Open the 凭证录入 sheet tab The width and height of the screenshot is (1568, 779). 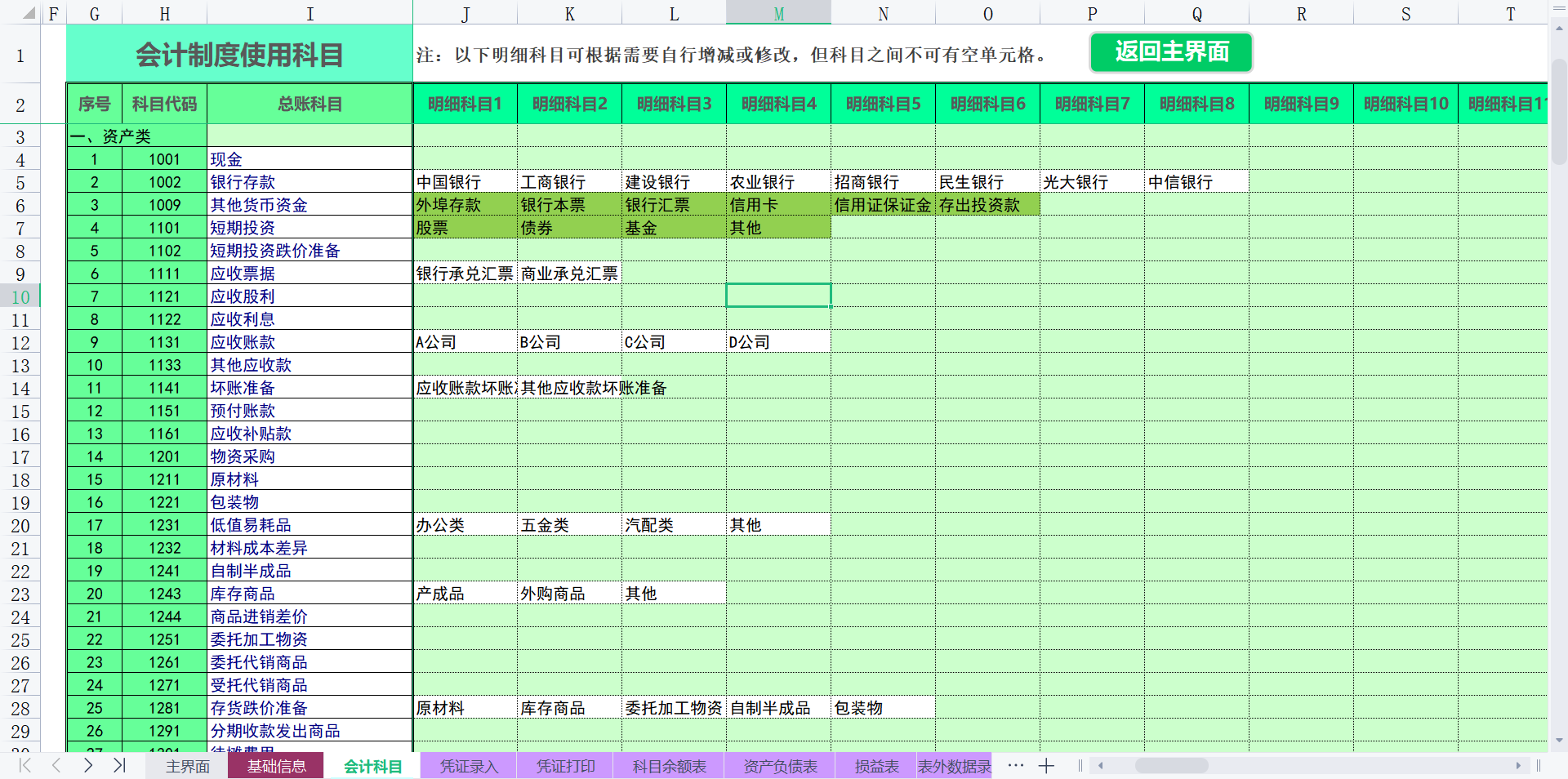coord(468,766)
